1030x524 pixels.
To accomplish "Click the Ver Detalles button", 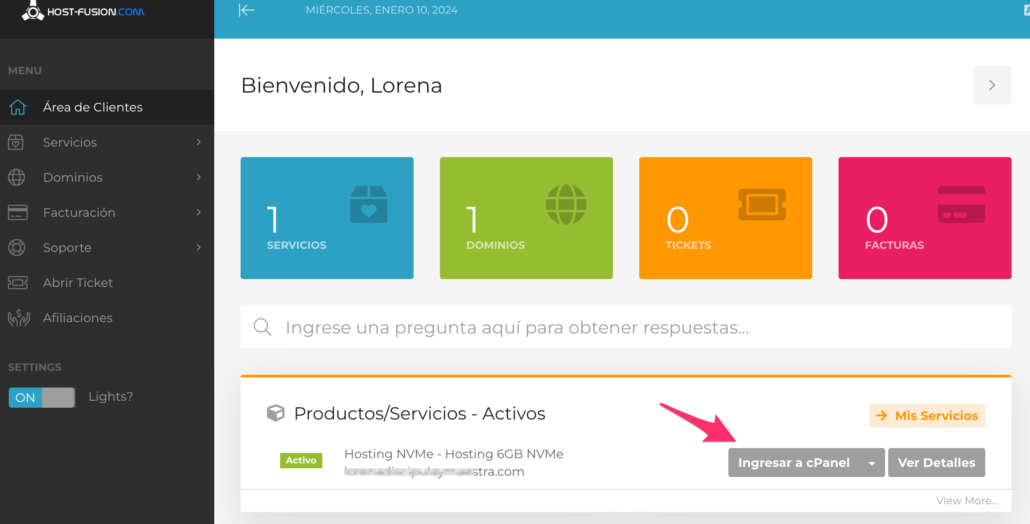I will click(936, 463).
